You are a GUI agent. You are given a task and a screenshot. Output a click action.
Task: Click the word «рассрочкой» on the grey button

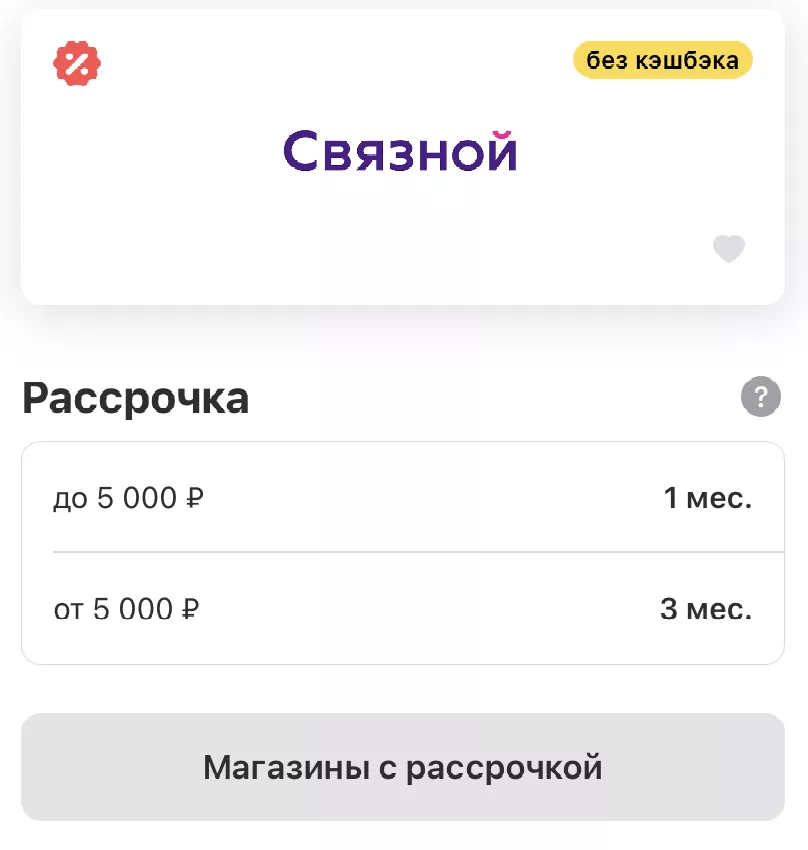point(504,768)
